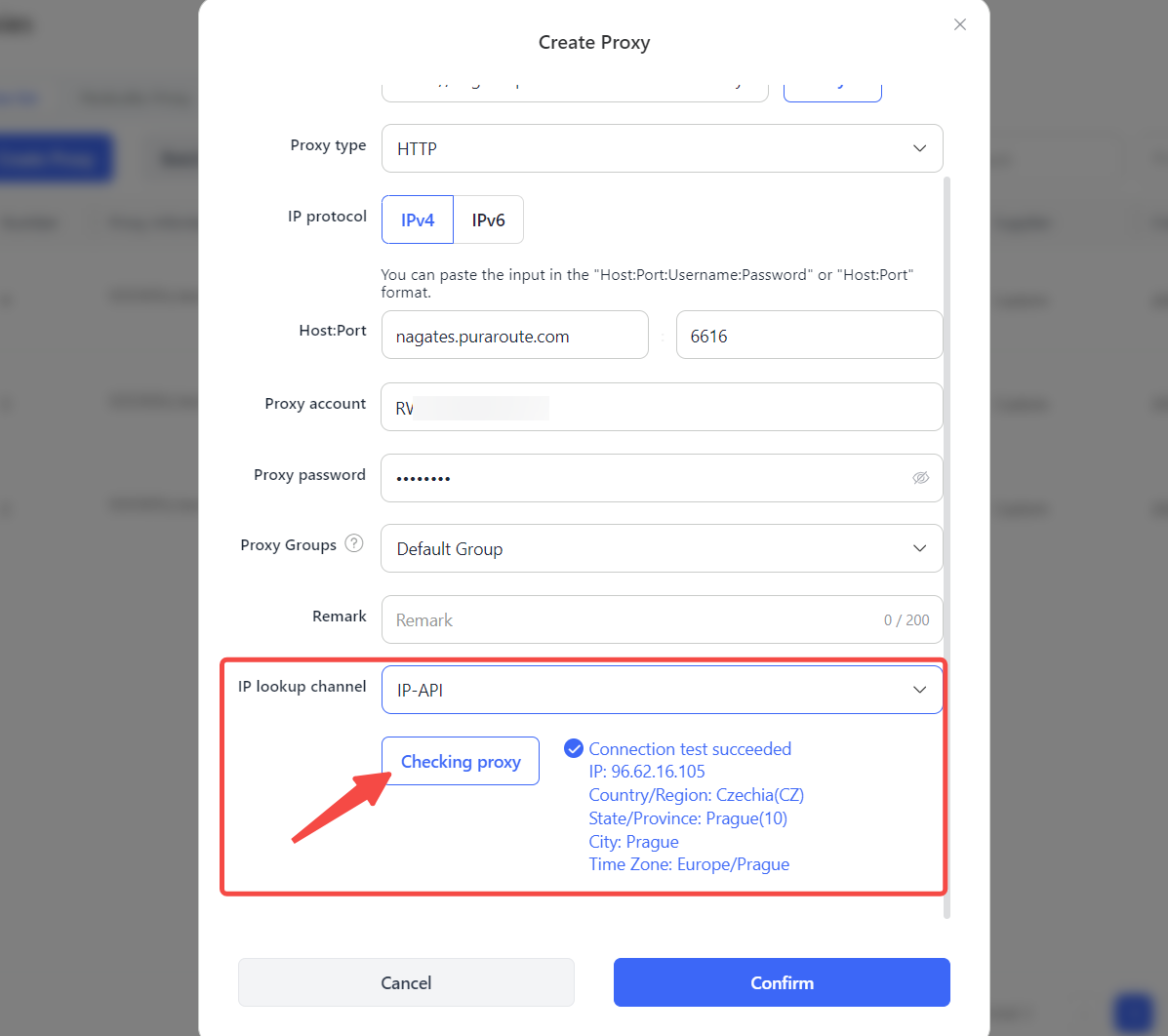1168x1036 pixels.
Task: Click the Proxy type dropdown chevron
Action: pyautogui.click(x=920, y=148)
